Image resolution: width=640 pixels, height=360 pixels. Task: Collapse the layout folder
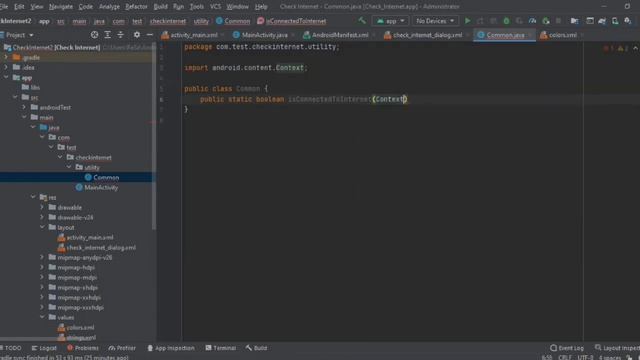click(x=42, y=227)
